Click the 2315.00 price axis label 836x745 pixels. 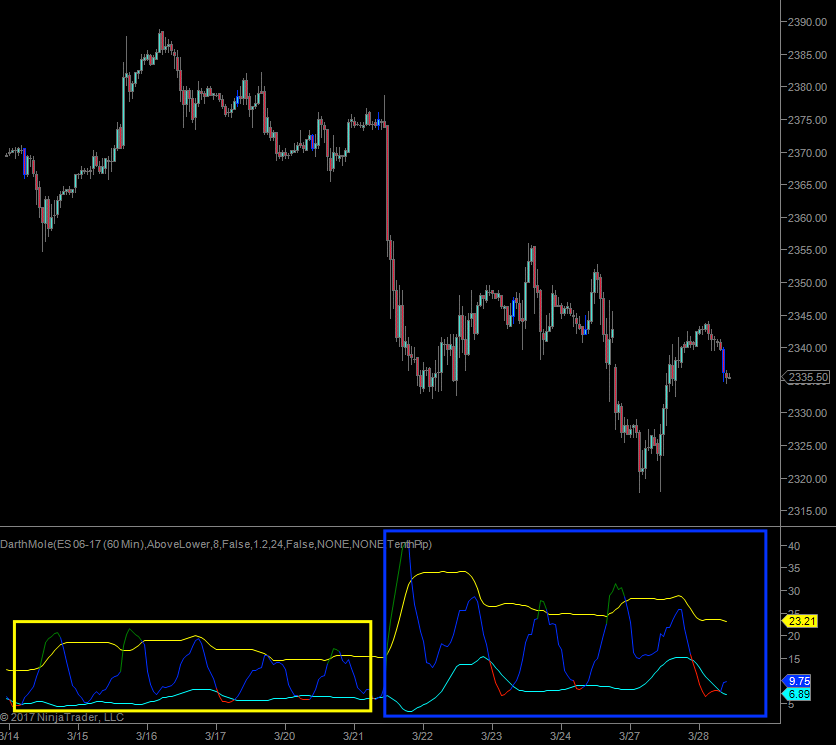[x=807, y=511]
